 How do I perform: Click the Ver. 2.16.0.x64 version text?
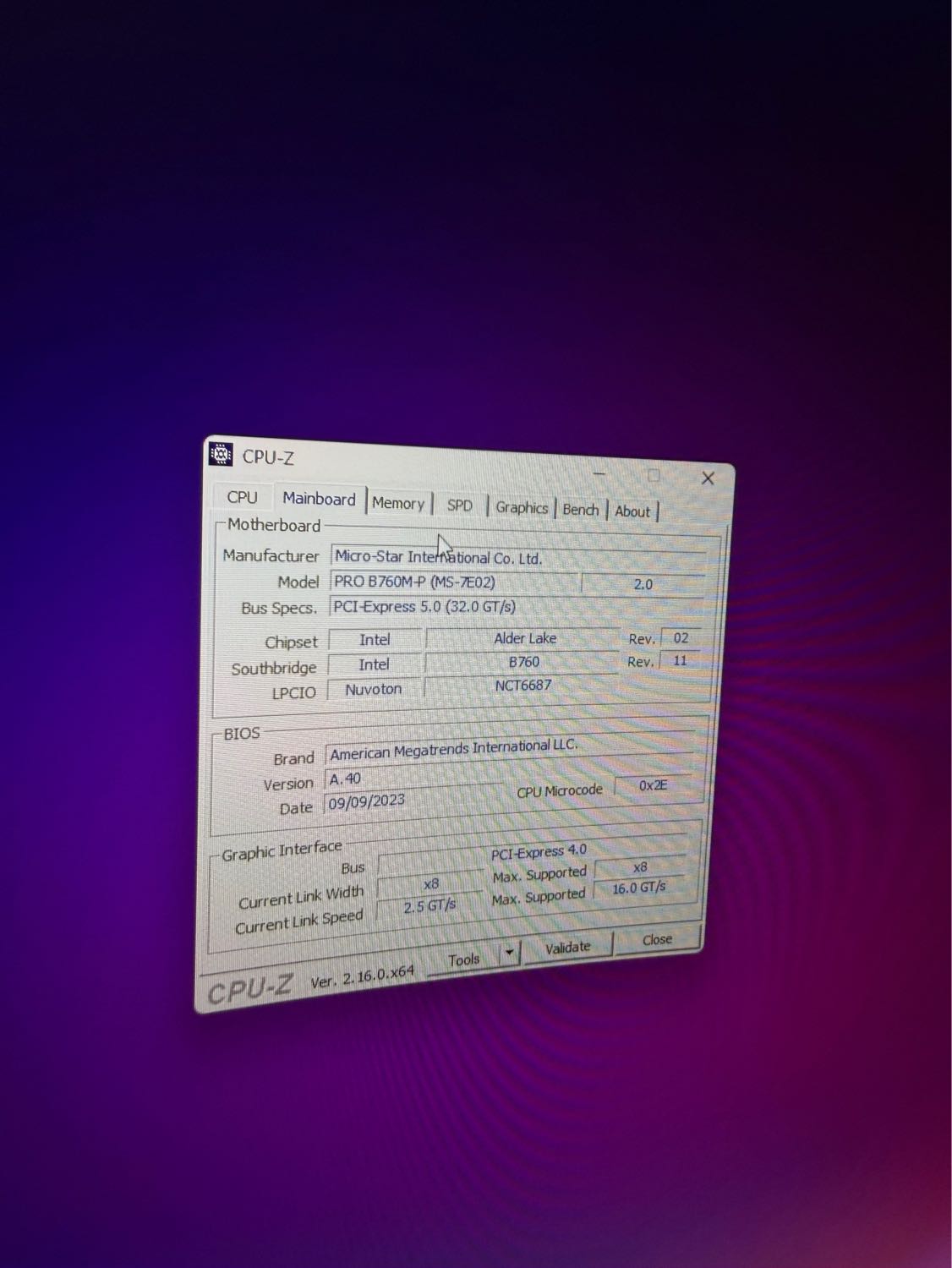[x=363, y=976]
